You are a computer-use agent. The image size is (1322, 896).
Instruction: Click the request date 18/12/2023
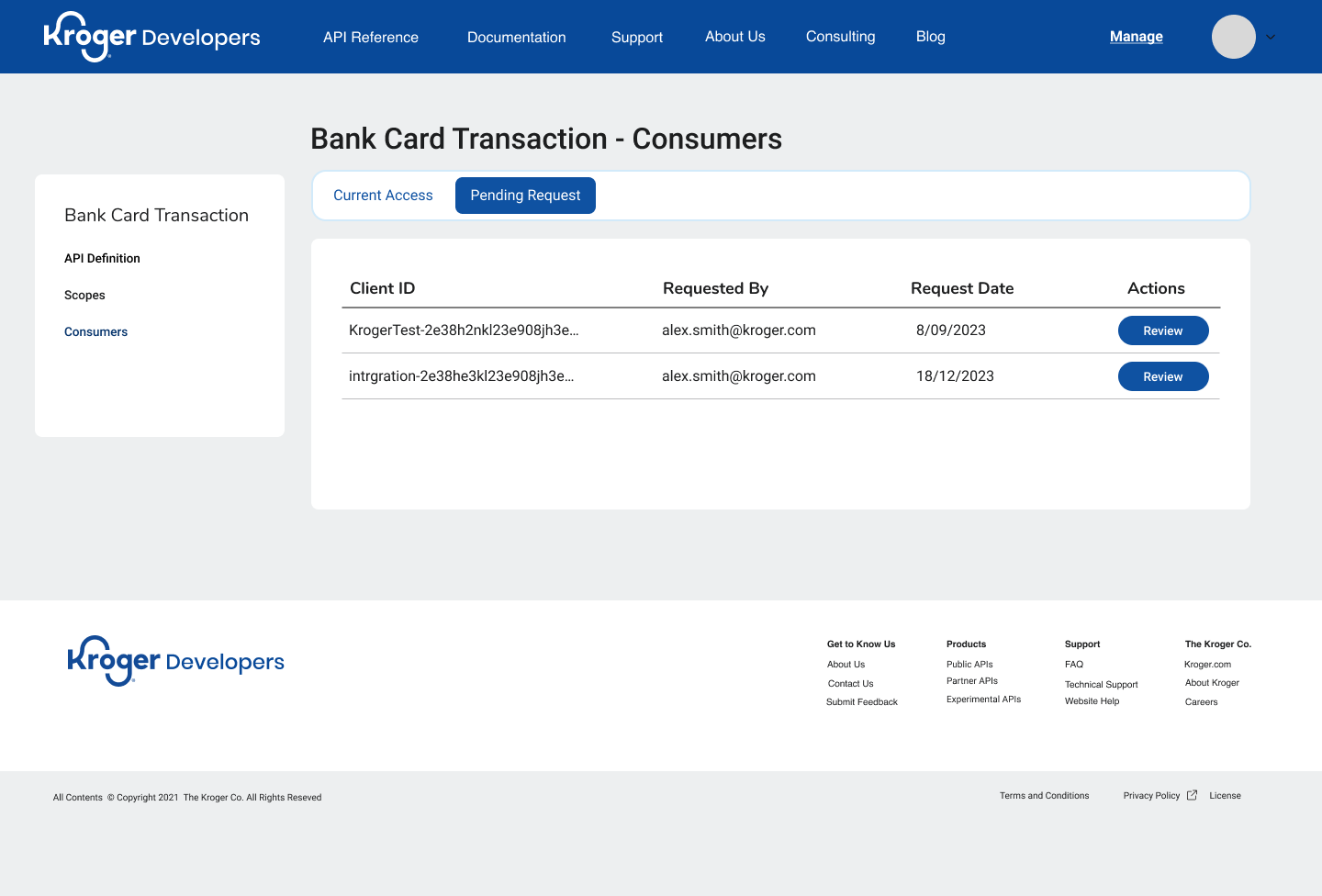tap(955, 376)
